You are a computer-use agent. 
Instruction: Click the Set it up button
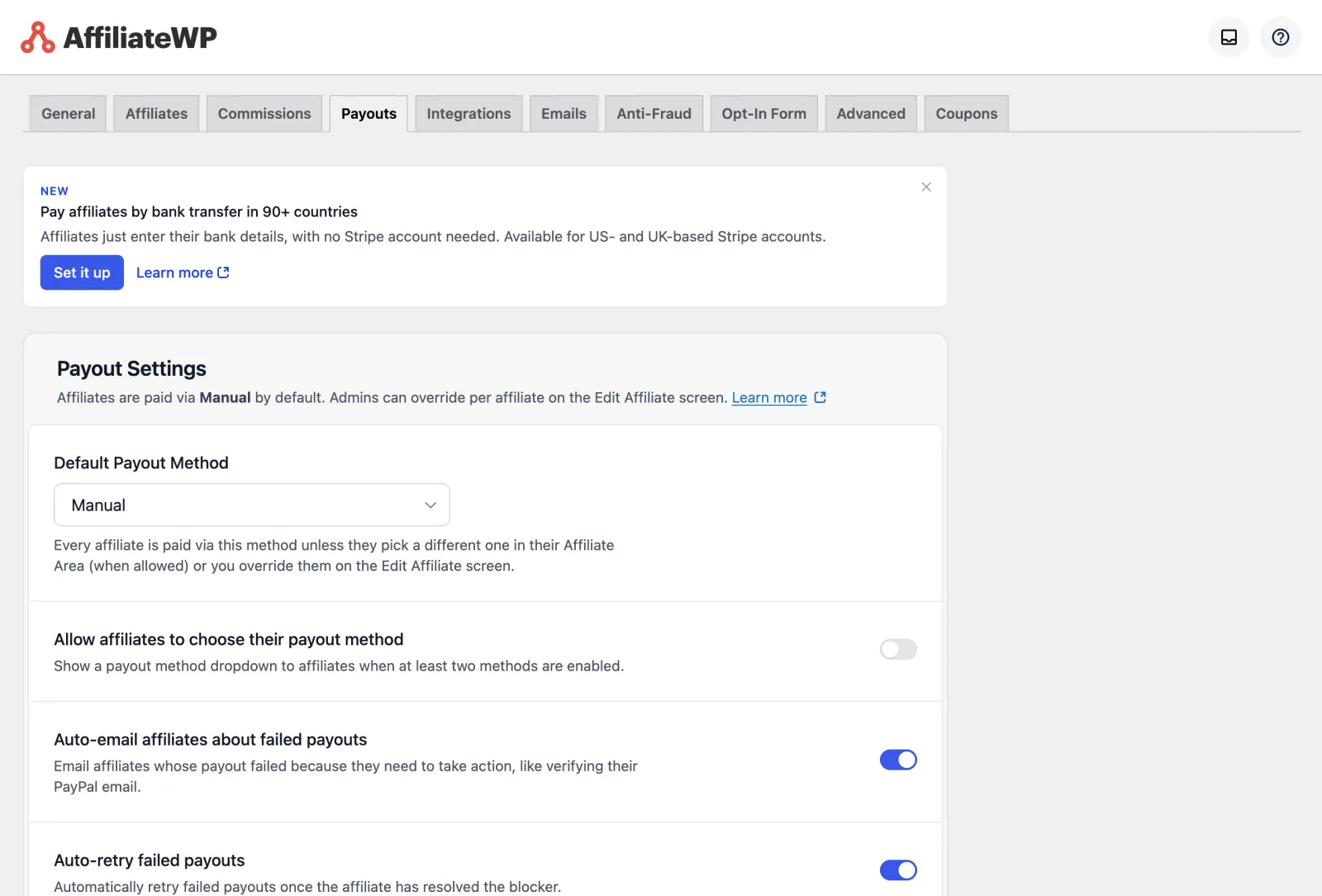pos(82,273)
